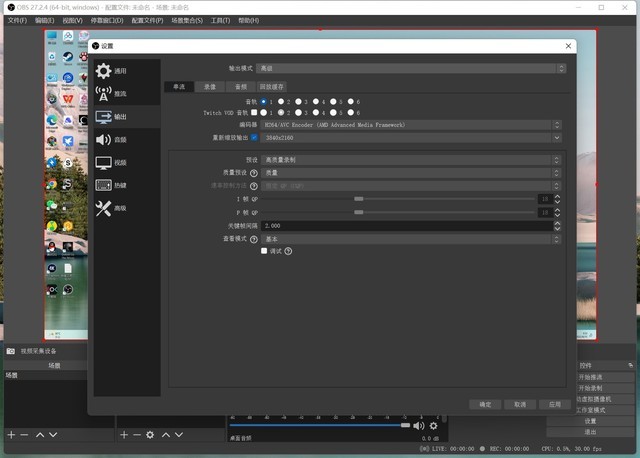The width and height of the screenshot is (640, 458).
Task: Open the 查看模式 dropdown showing 基本
Action: click(411, 239)
